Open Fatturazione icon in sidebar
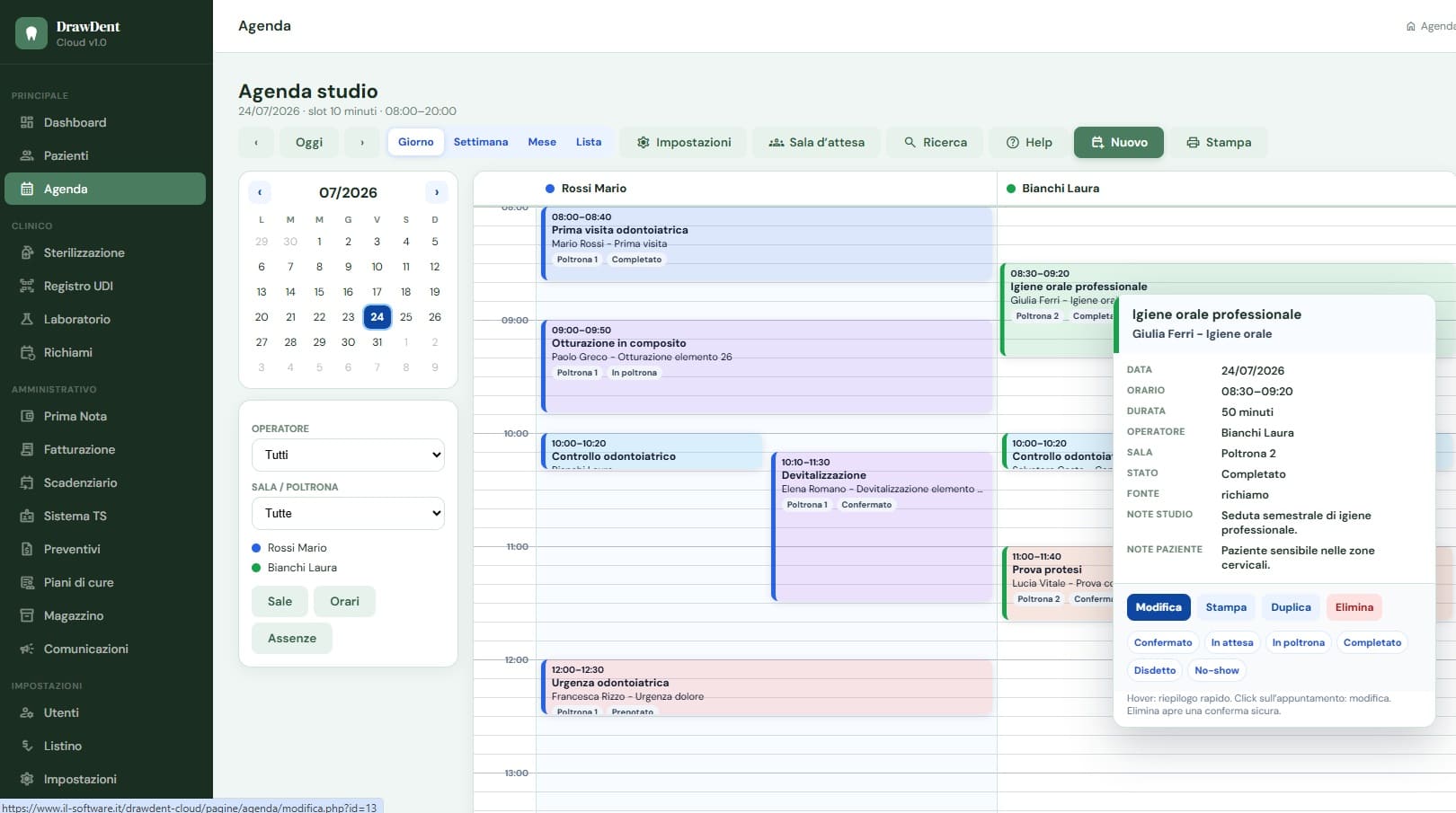 pyautogui.click(x=27, y=449)
